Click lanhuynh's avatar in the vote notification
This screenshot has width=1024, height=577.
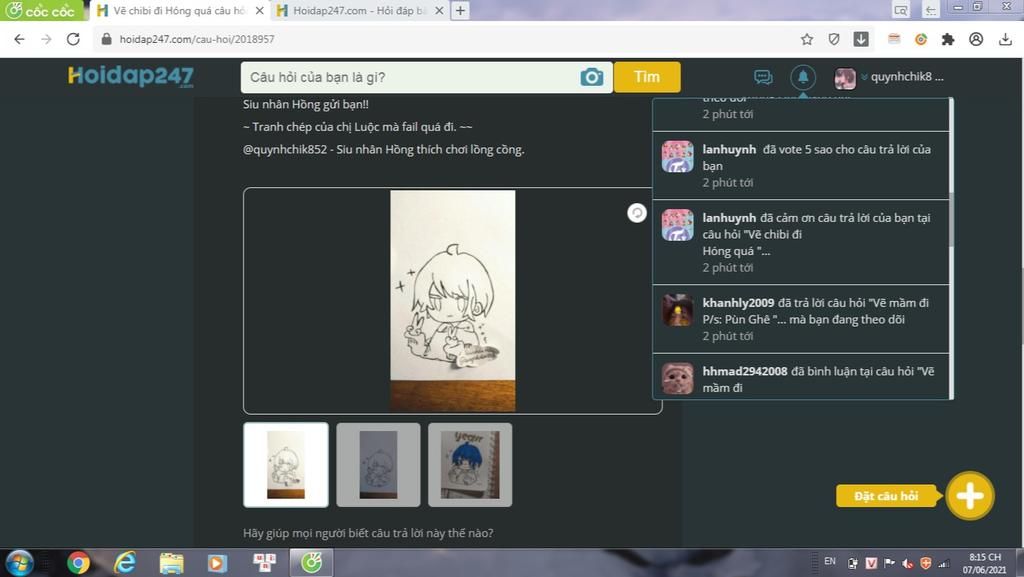(677, 157)
